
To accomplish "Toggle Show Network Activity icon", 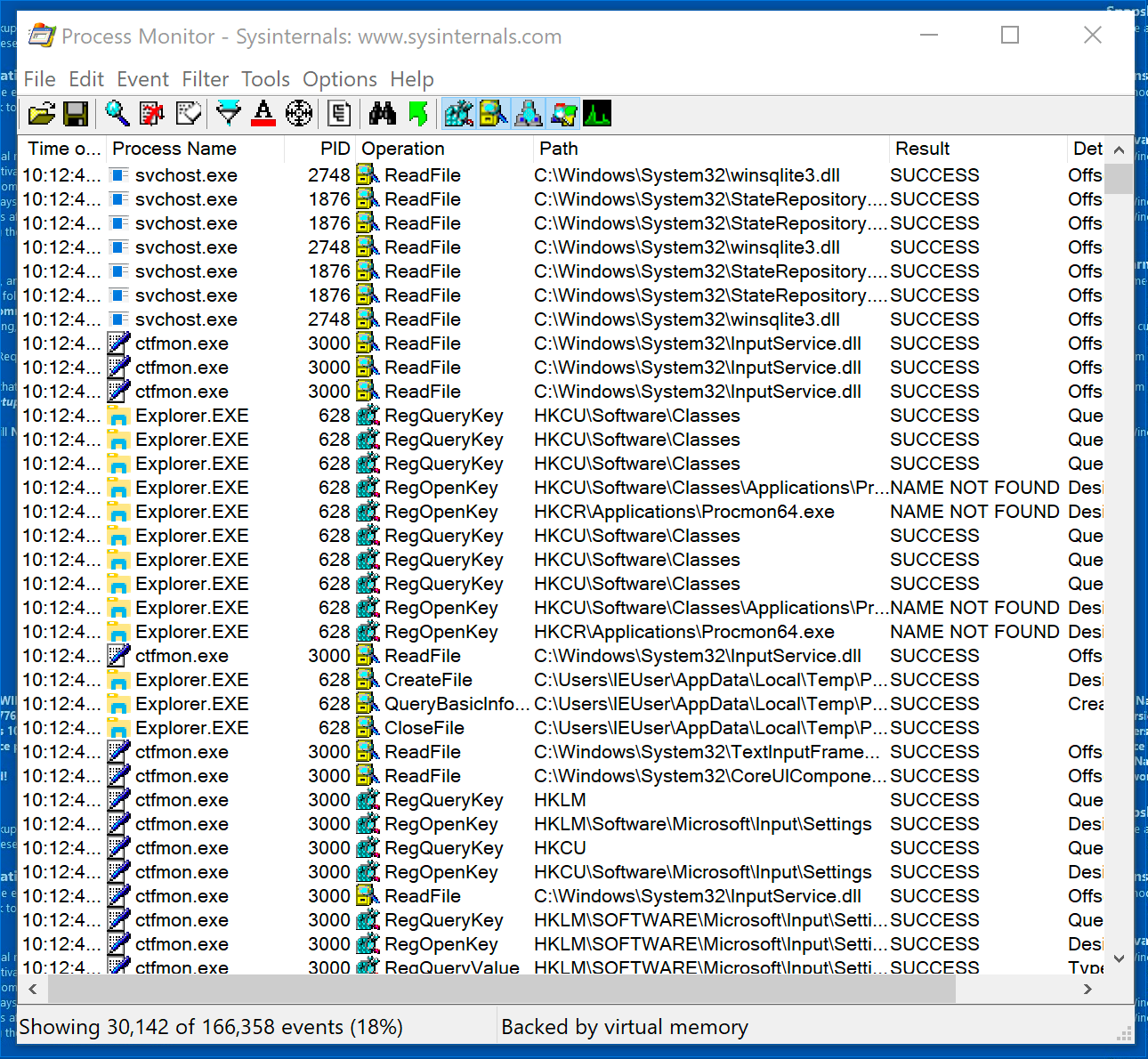I will click(x=529, y=114).
